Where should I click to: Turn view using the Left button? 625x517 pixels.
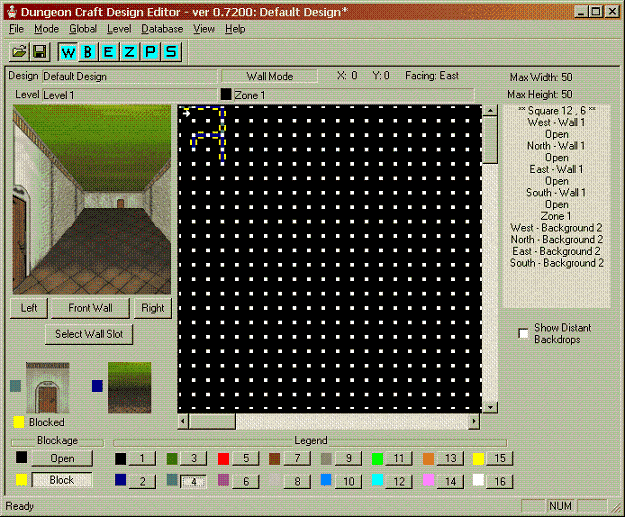coord(29,308)
